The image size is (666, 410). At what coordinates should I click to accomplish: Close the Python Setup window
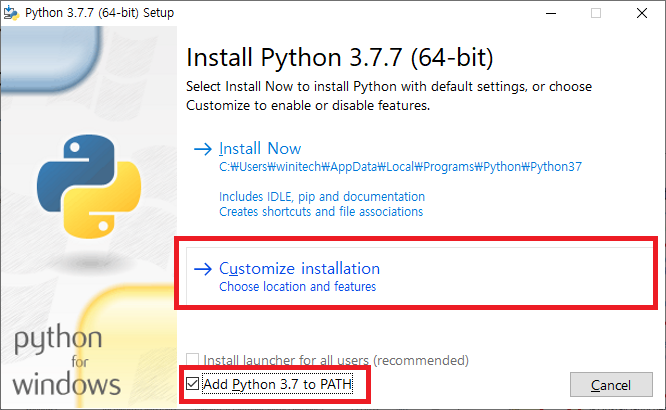point(642,13)
